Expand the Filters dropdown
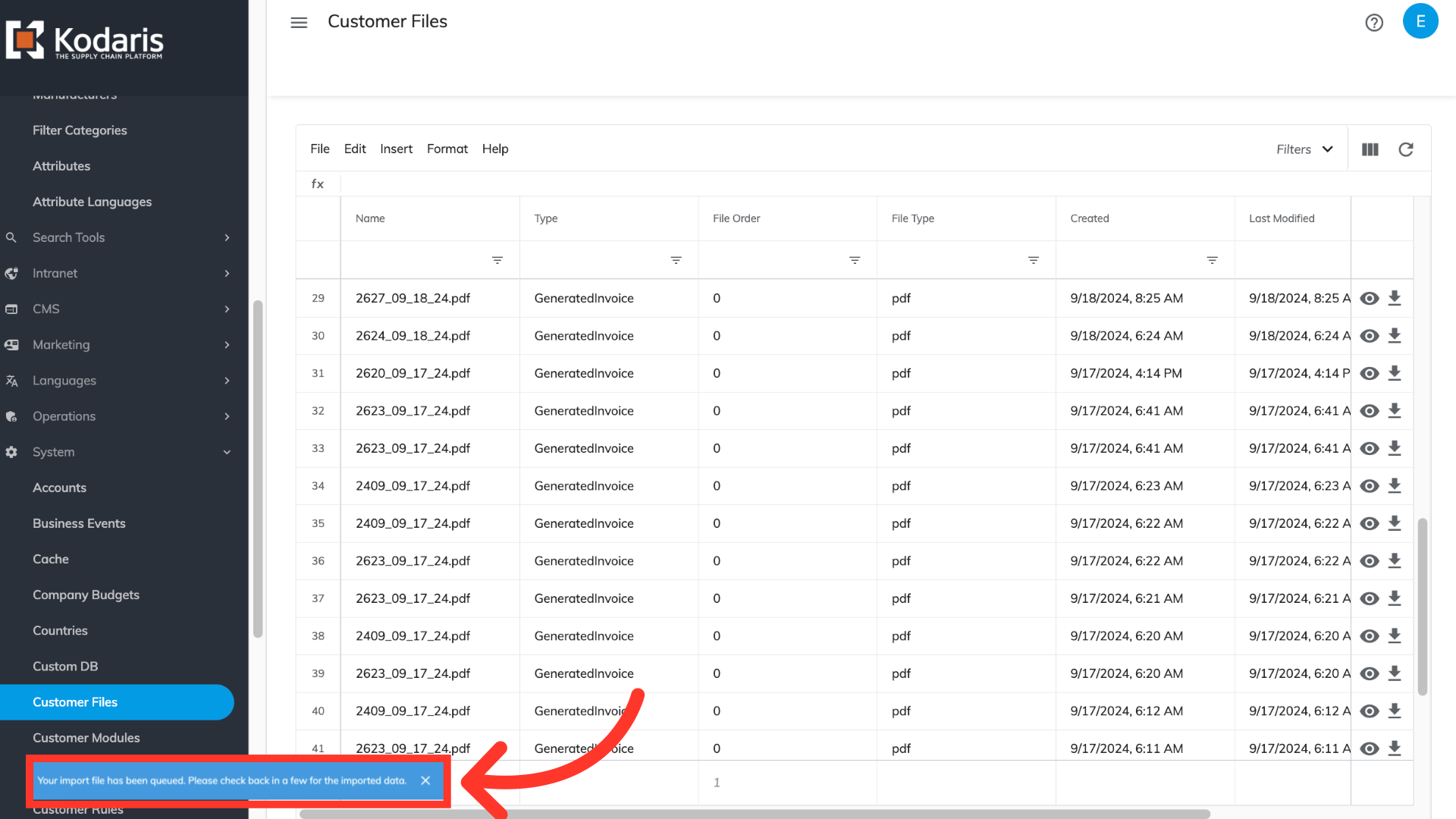The image size is (1456, 819). coord(1304,149)
